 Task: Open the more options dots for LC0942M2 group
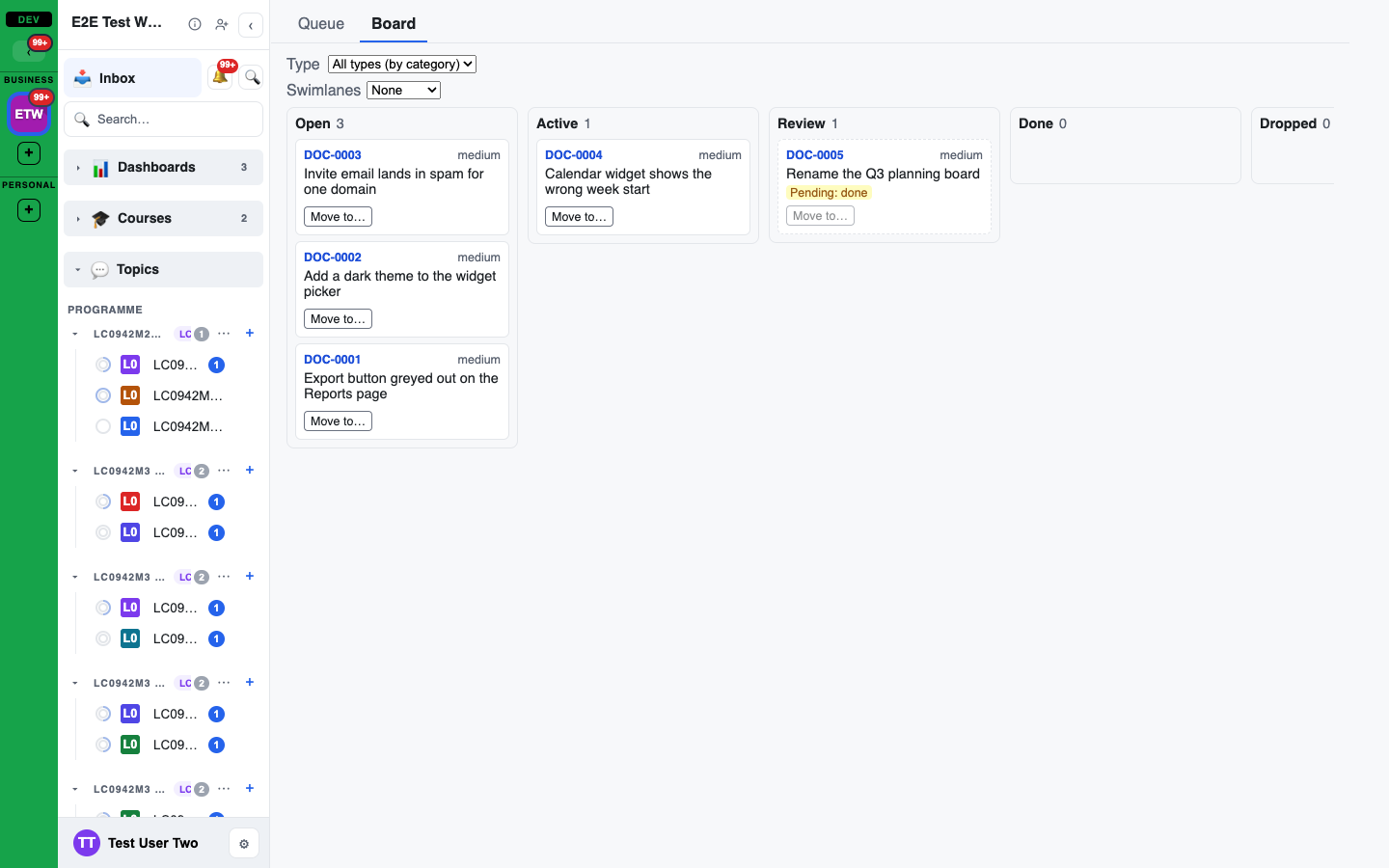point(224,334)
